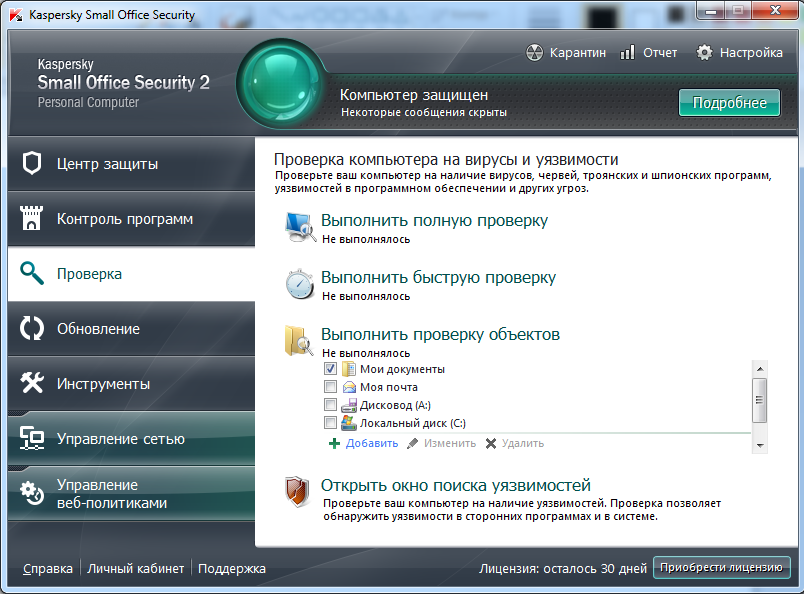This screenshot has width=804, height=594.
Task: Click the Моя почта list item text
Action: [x=389, y=387]
